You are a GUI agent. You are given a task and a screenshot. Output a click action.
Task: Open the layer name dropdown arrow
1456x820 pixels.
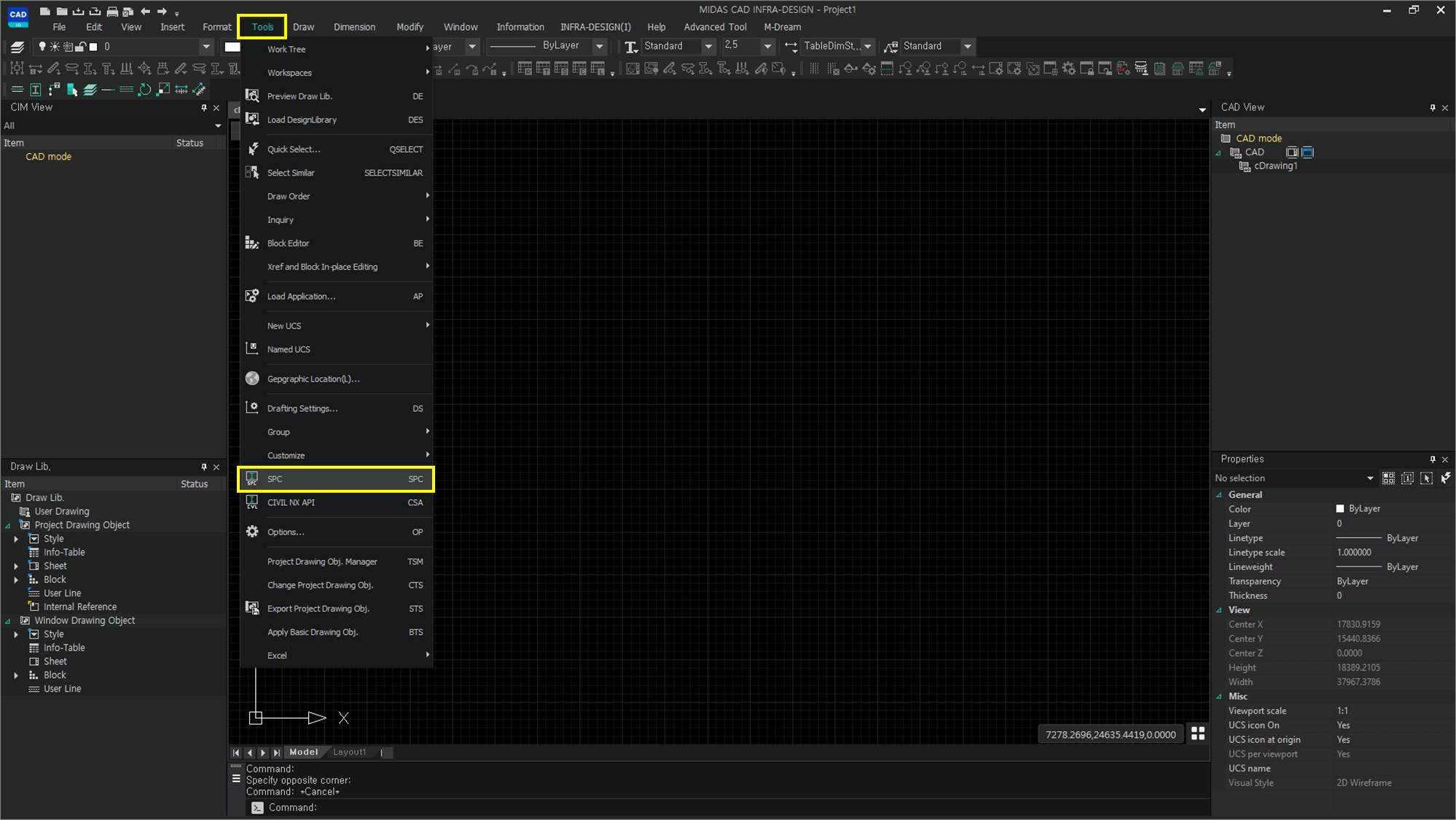click(x=206, y=47)
